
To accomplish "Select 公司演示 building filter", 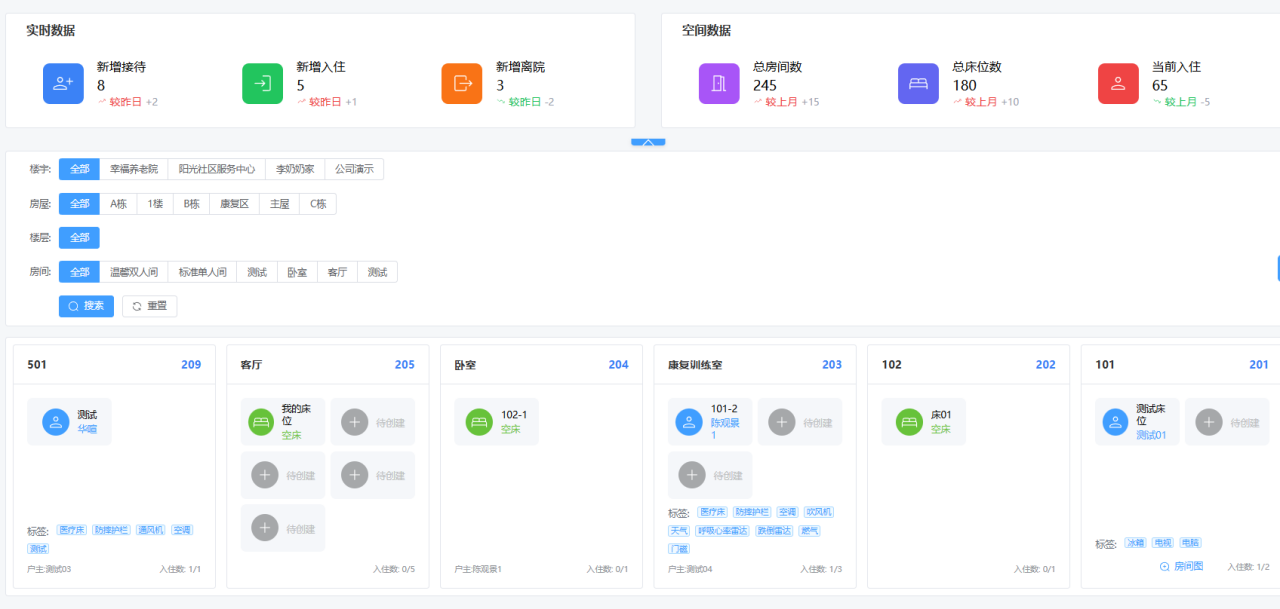I will click(354, 169).
